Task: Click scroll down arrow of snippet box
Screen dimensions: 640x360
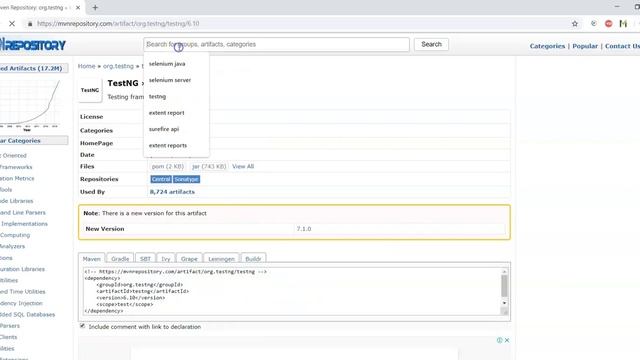Action: [504, 303]
